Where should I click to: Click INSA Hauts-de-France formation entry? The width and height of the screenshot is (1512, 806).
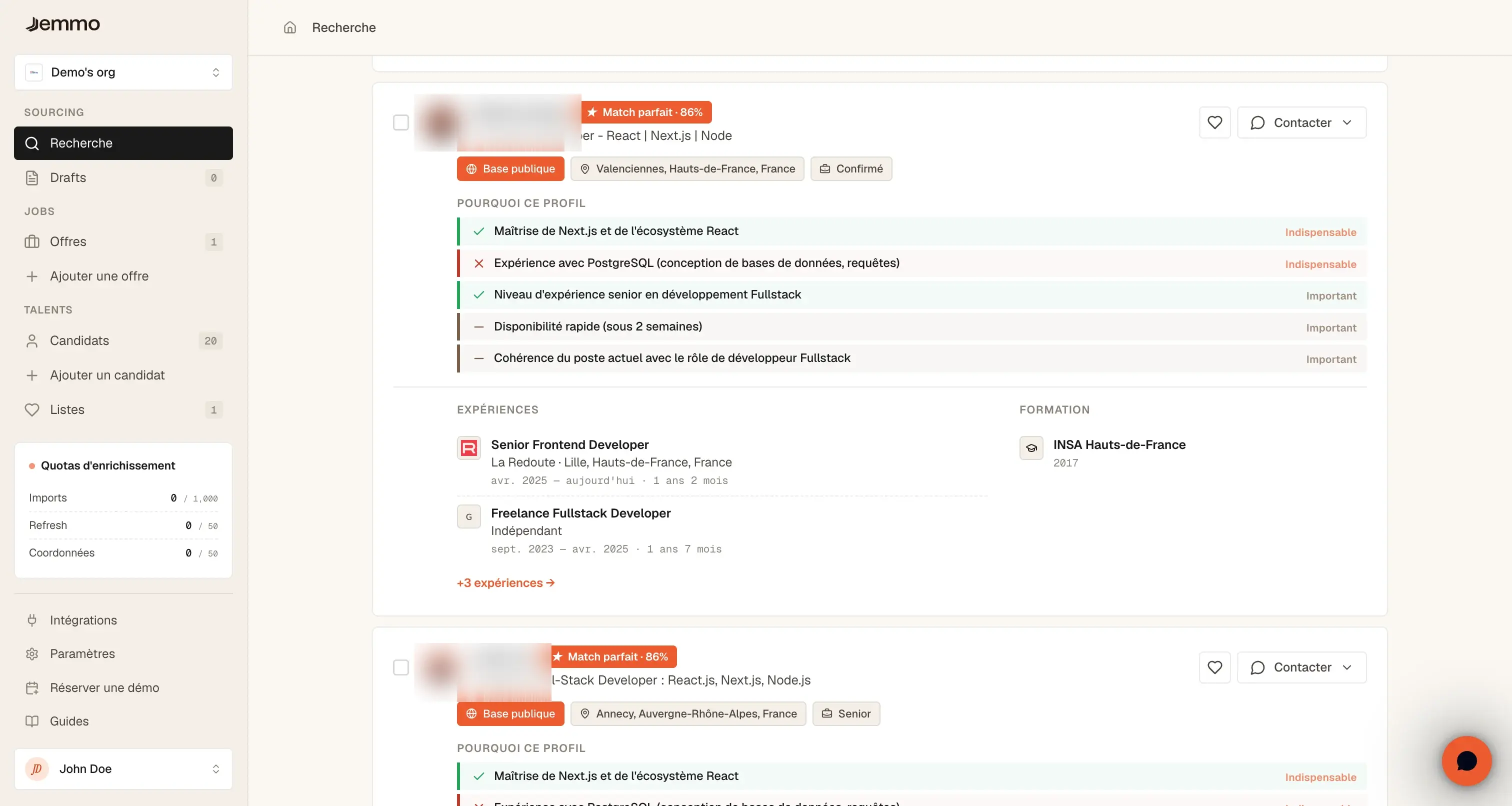pyautogui.click(x=1119, y=445)
